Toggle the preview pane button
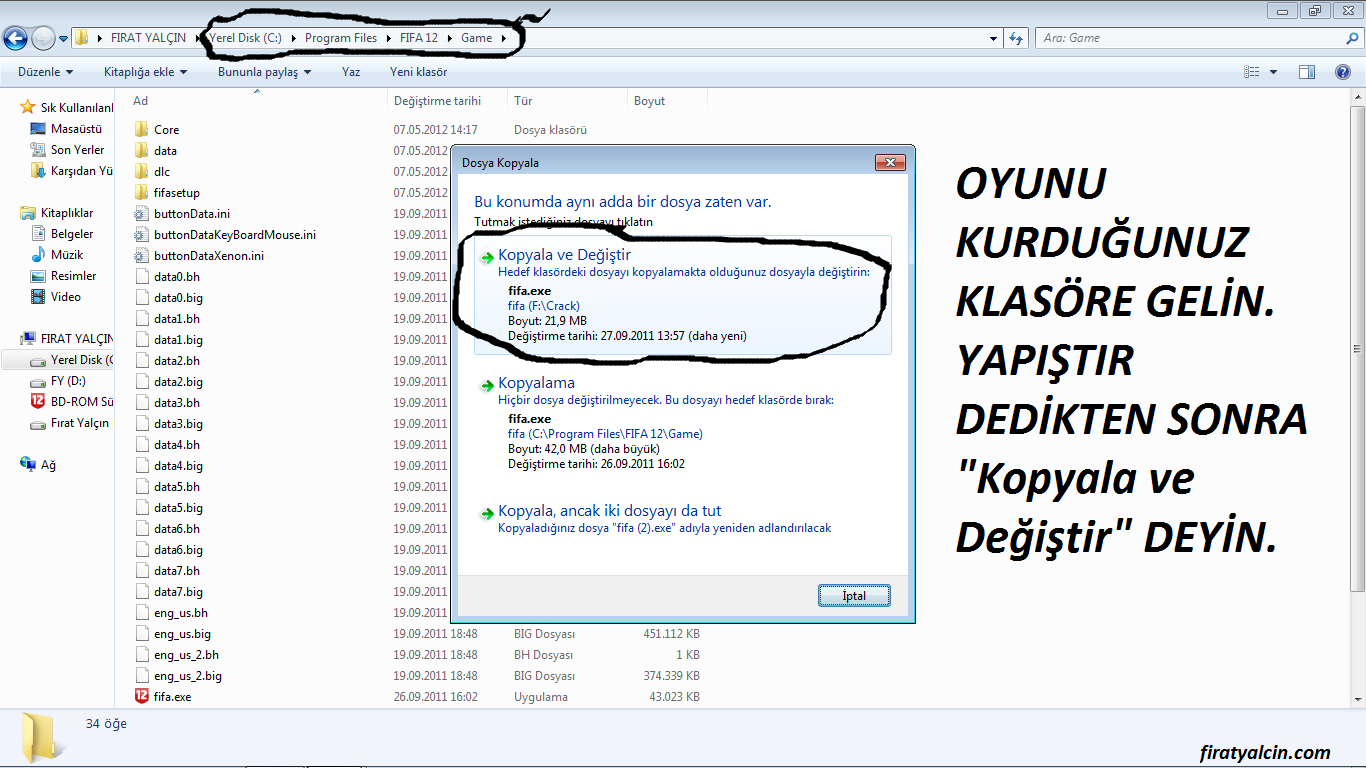1366x768 pixels. 1306,72
